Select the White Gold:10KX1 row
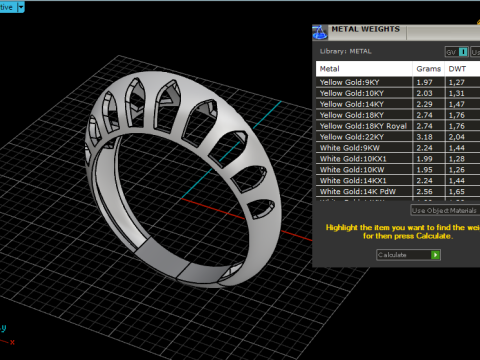The width and height of the screenshot is (480, 360). (x=398, y=159)
